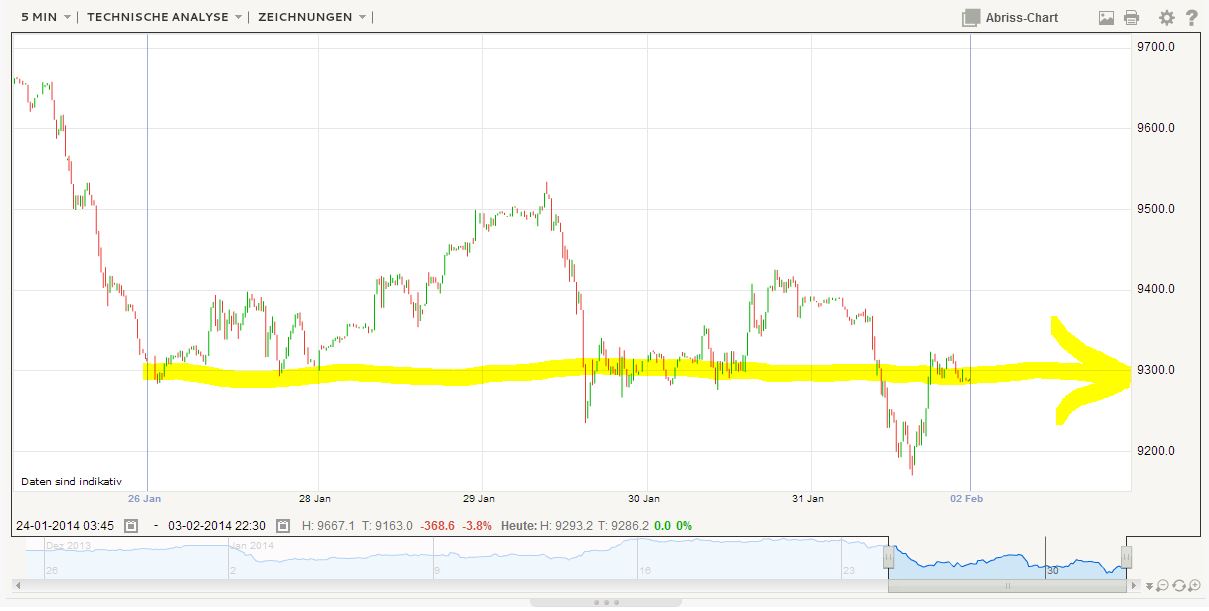This screenshot has height=611, width=1209.
Task: Save the chart as an image
Action: pyautogui.click(x=1105, y=16)
